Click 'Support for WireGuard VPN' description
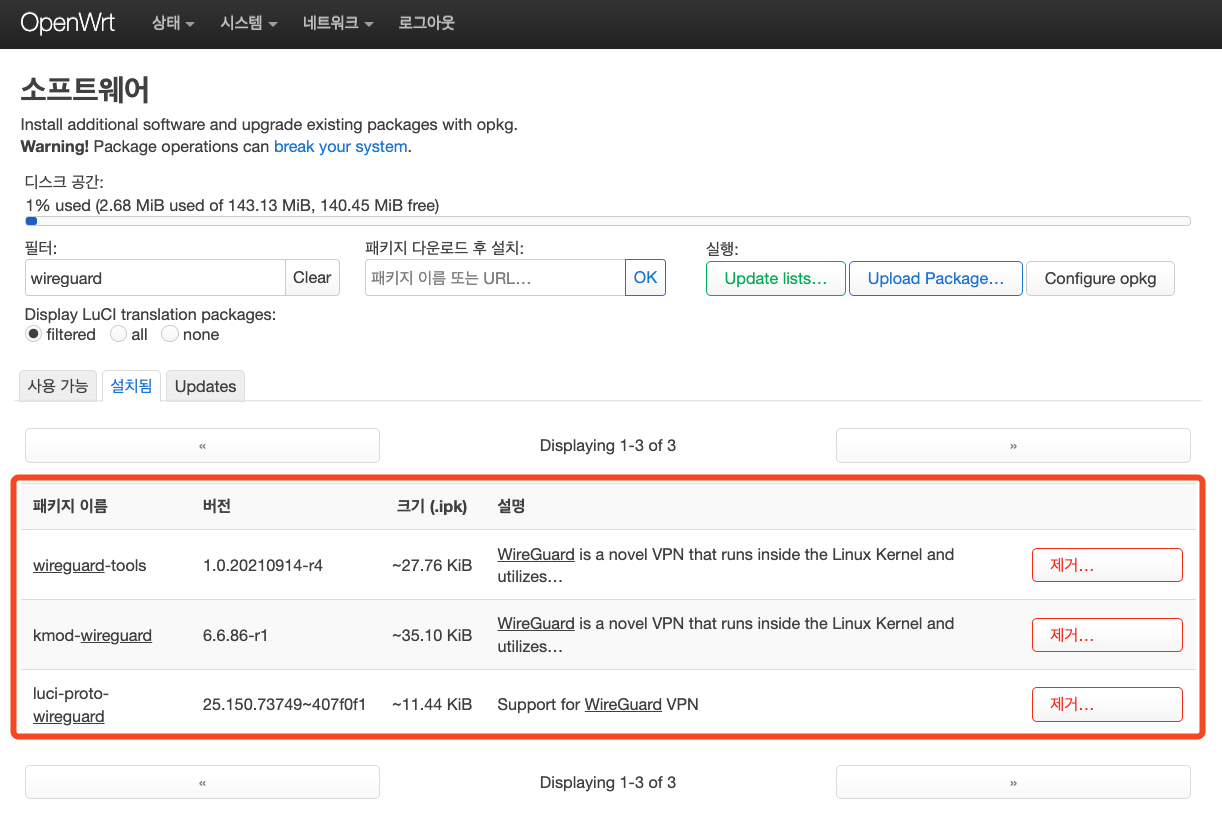This screenshot has width=1222, height=831. (598, 704)
